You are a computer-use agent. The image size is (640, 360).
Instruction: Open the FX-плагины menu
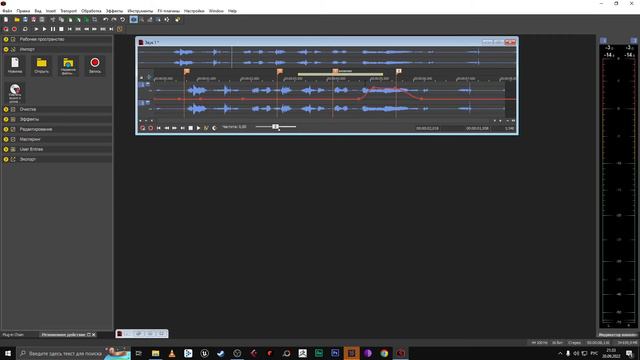tap(169, 11)
